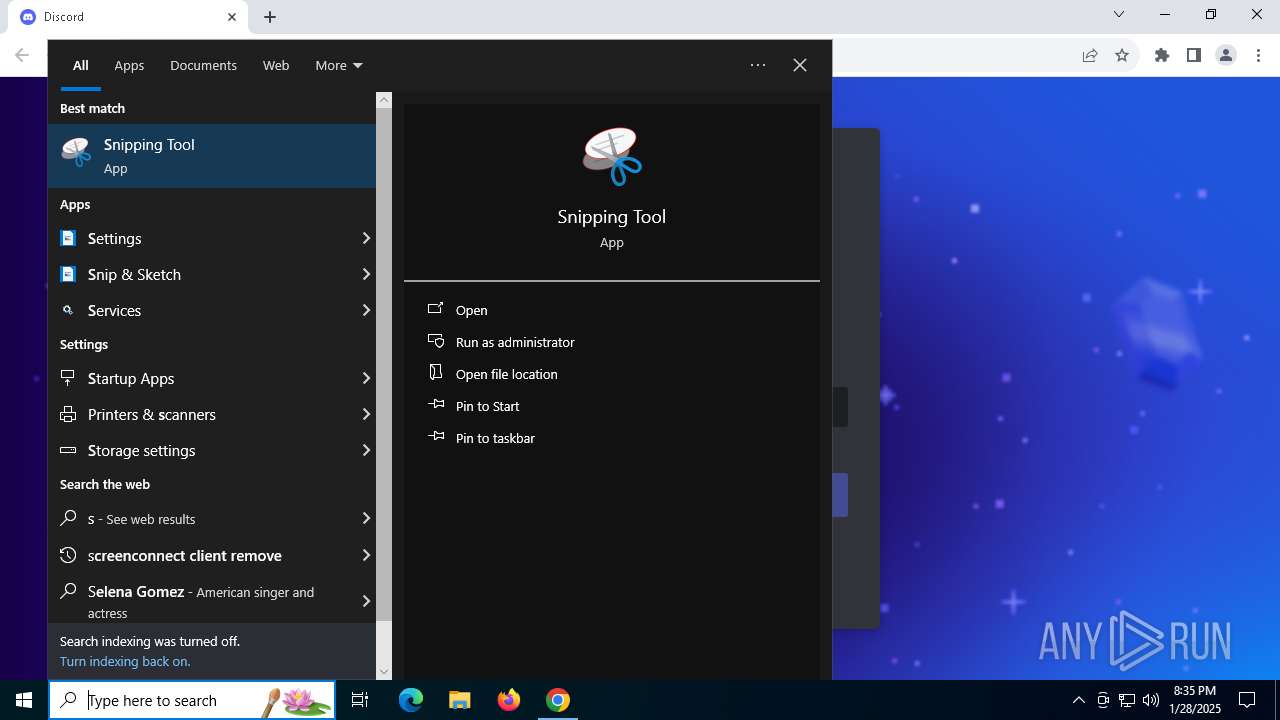This screenshot has width=1280, height=720.
Task: Expand the 's - See web results' arrow
Action: (x=366, y=518)
